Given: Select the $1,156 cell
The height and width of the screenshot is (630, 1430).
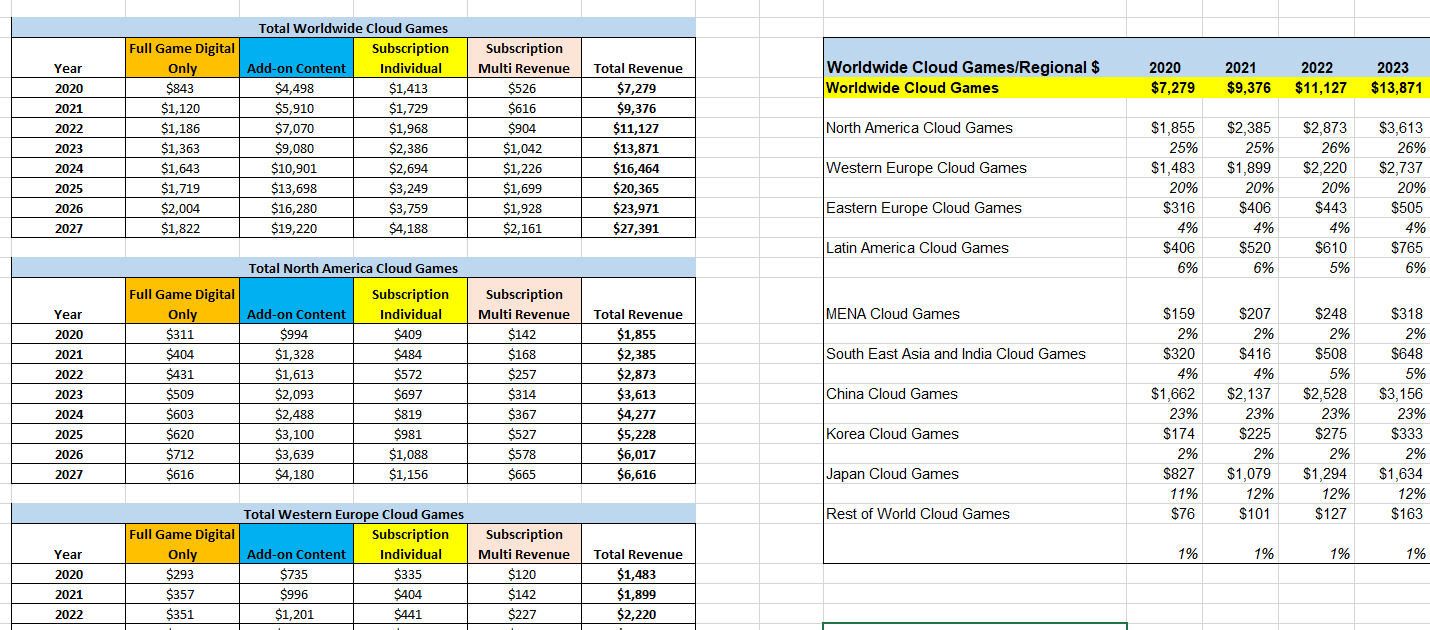Looking at the screenshot, I should click(x=410, y=474).
